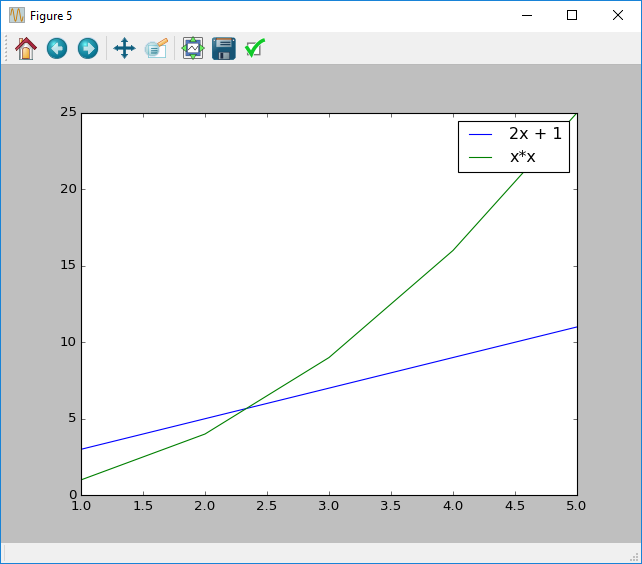The image size is (642, 564).
Task: Reset the plot to original view with Home
Action: pyautogui.click(x=26, y=48)
